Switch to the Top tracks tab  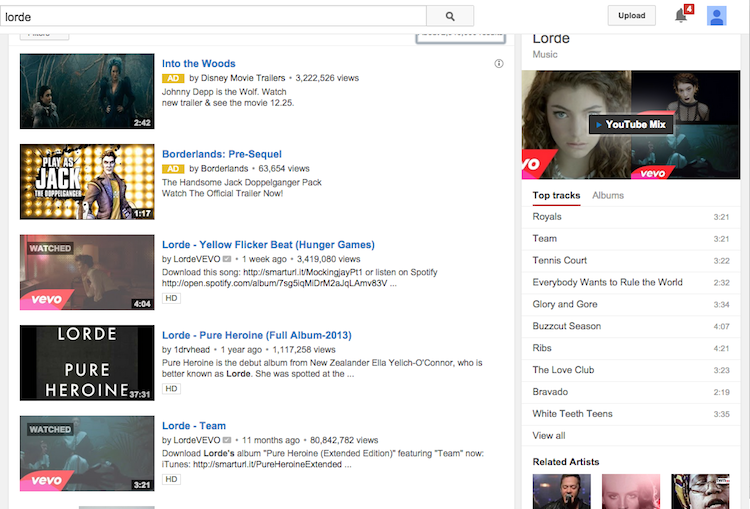pyautogui.click(x=556, y=195)
